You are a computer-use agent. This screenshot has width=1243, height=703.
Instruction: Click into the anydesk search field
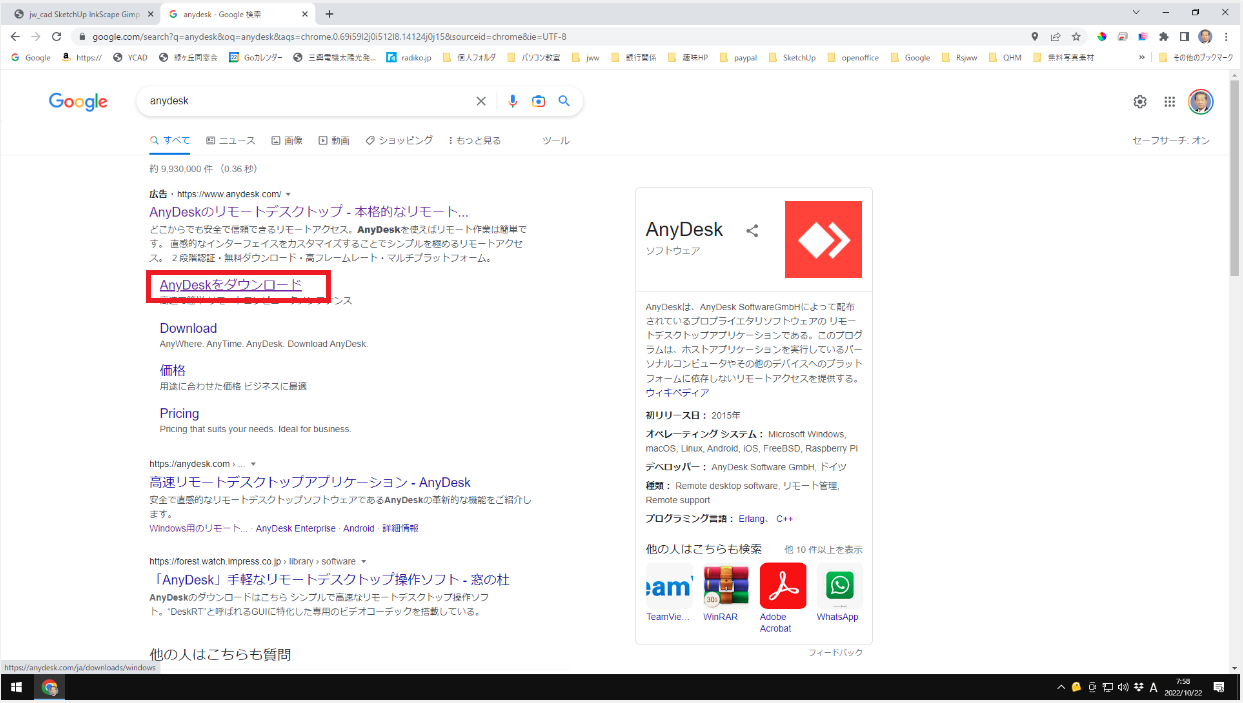coord(310,101)
